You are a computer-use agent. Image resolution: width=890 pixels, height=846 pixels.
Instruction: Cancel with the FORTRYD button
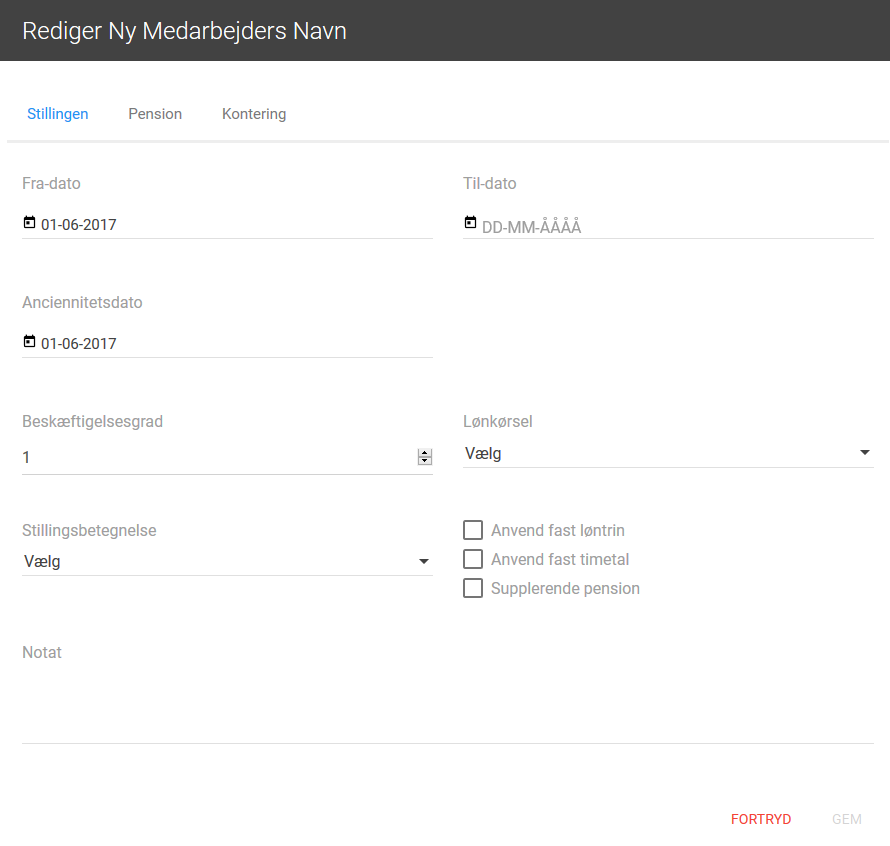761,819
